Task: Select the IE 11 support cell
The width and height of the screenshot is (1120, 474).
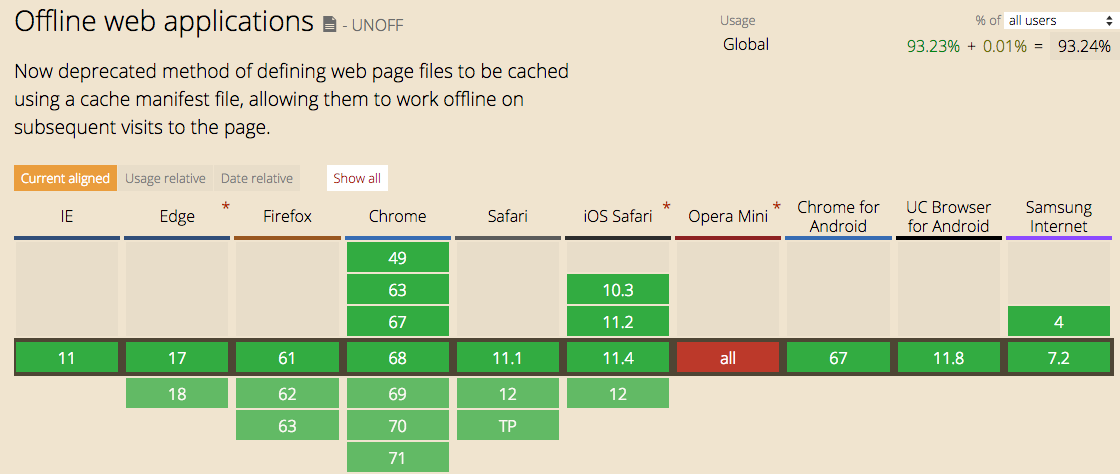Action: click(x=66, y=358)
